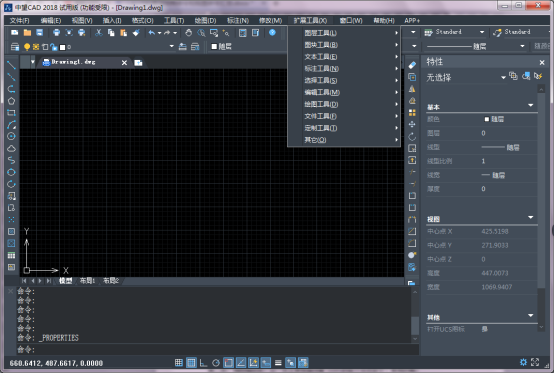Collapse the 基本 properties section
Screen dimensions: 554x374
tap(530, 106)
